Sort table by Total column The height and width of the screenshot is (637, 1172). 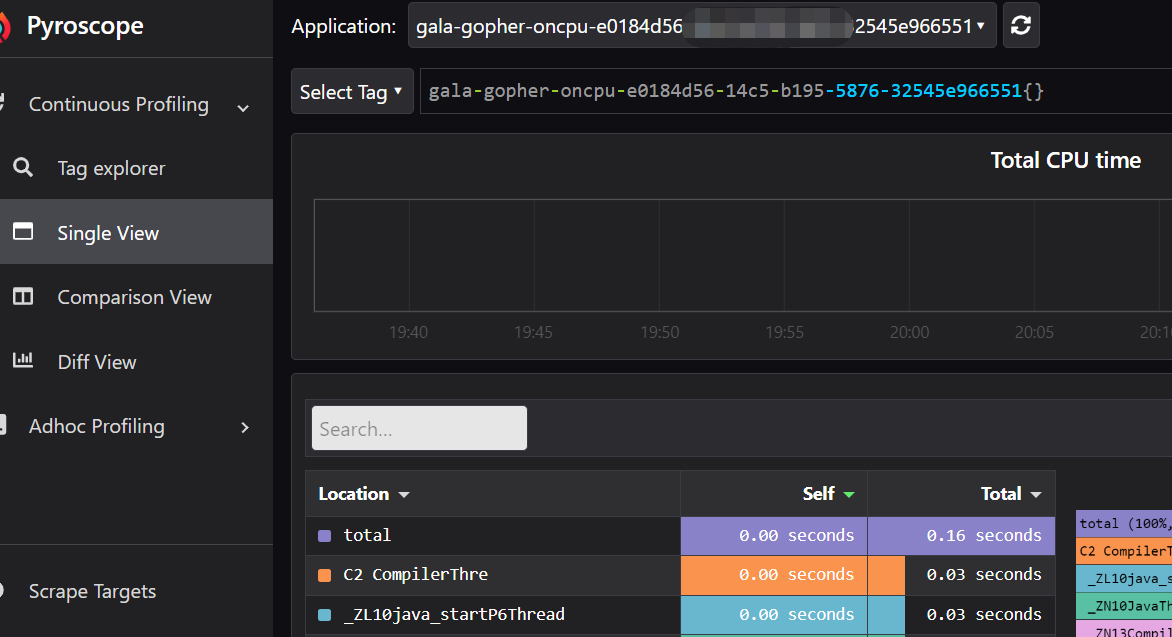[x=1011, y=494]
